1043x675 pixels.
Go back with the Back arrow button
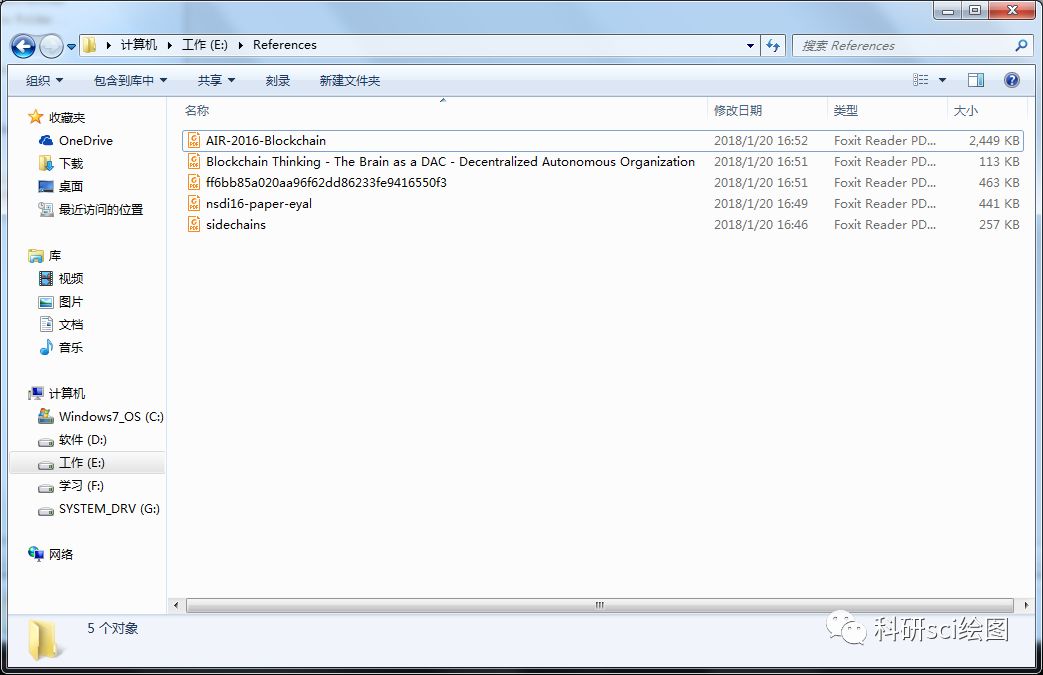click(x=23, y=46)
